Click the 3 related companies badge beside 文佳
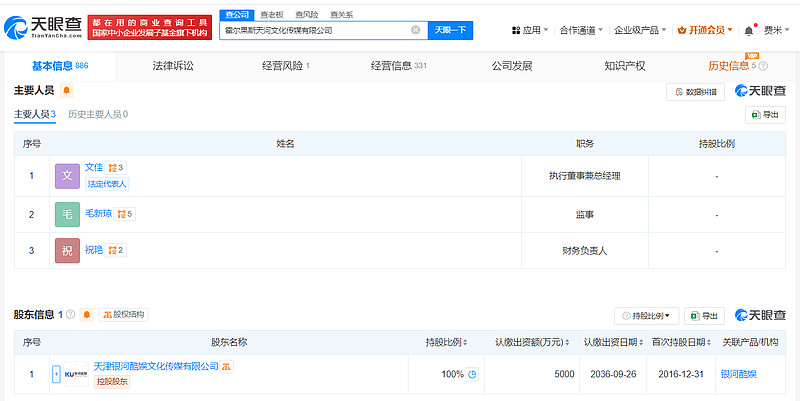The image size is (800, 401). 116,168
